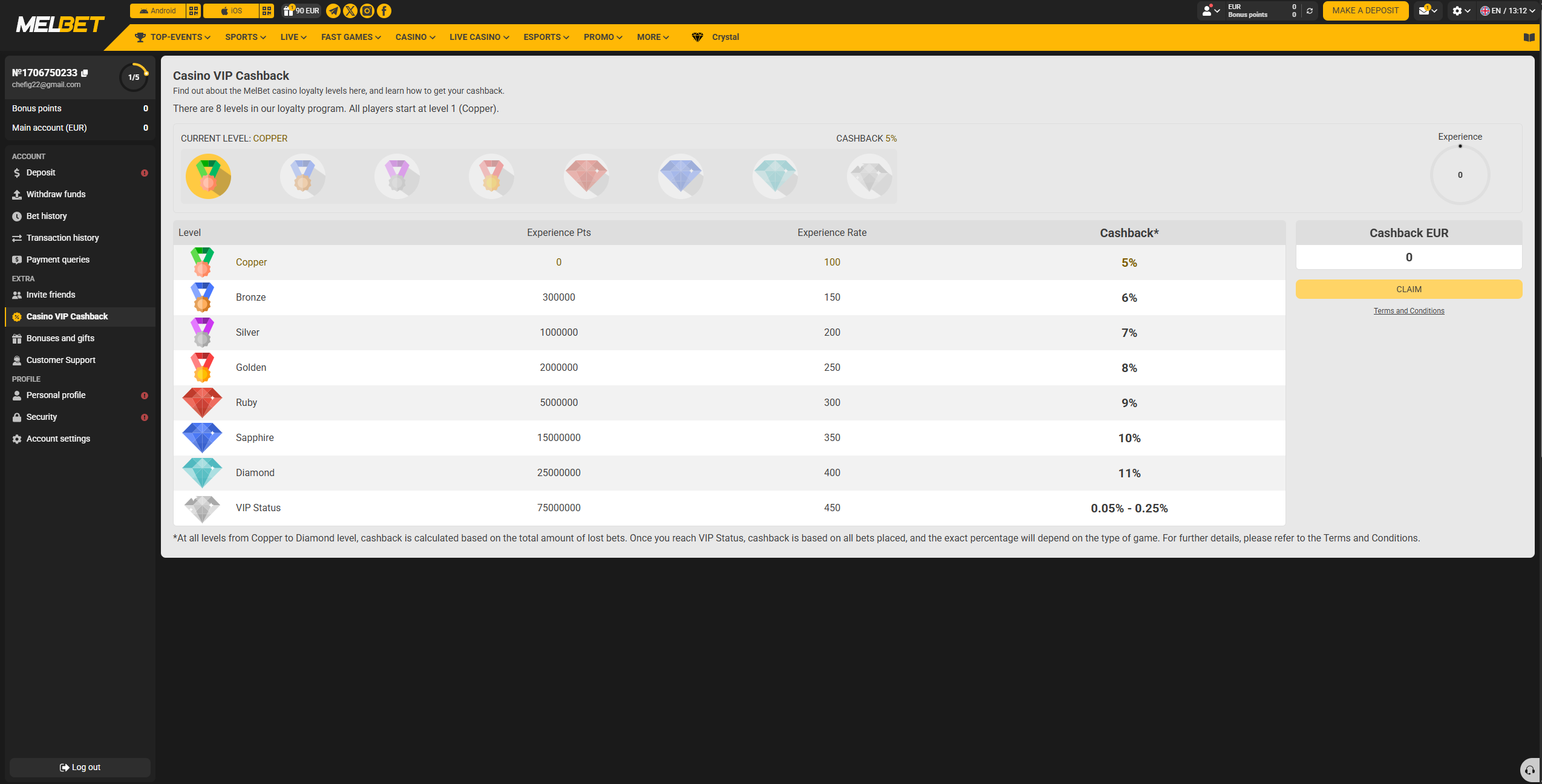Image resolution: width=1542 pixels, height=784 pixels.
Task: Expand the LIVE CASINO dropdown menu
Action: [x=479, y=38]
